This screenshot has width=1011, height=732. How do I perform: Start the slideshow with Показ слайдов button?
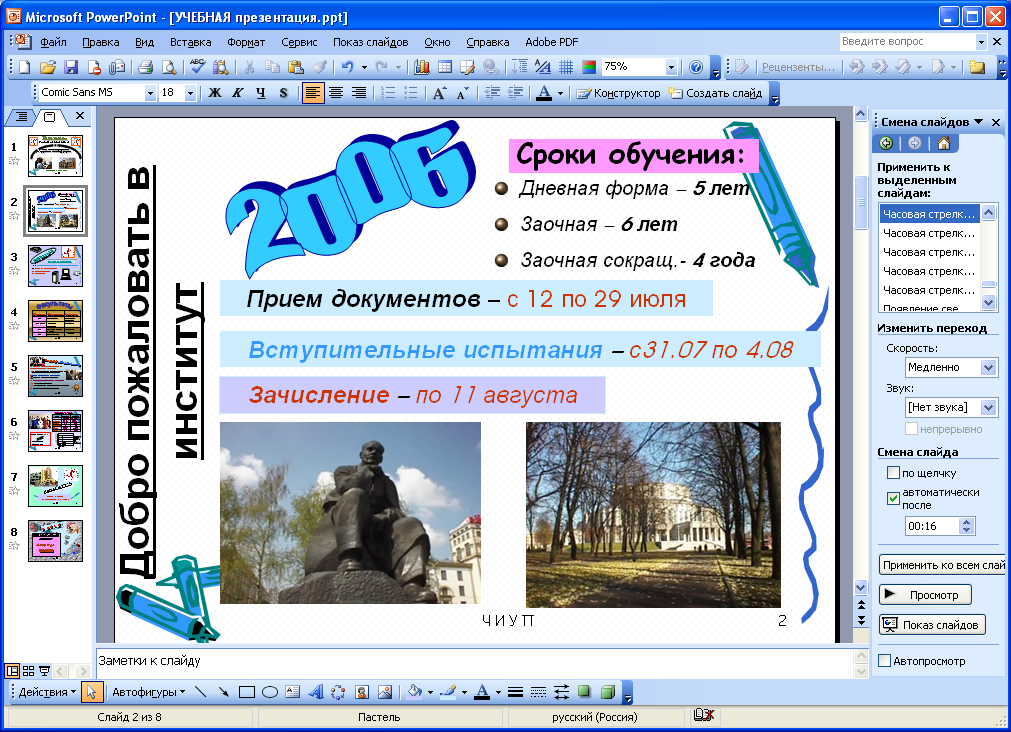(932, 624)
